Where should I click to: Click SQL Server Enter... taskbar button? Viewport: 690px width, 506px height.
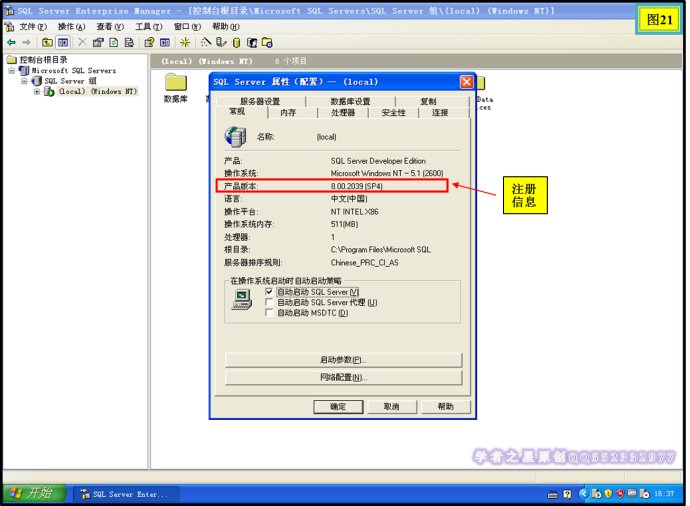tap(126, 495)
